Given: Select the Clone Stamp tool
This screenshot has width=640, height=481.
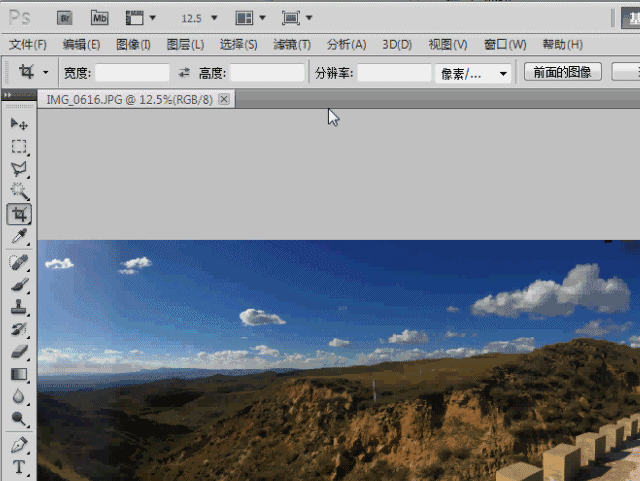Looking at the screenshot, I should coord(19,307).
